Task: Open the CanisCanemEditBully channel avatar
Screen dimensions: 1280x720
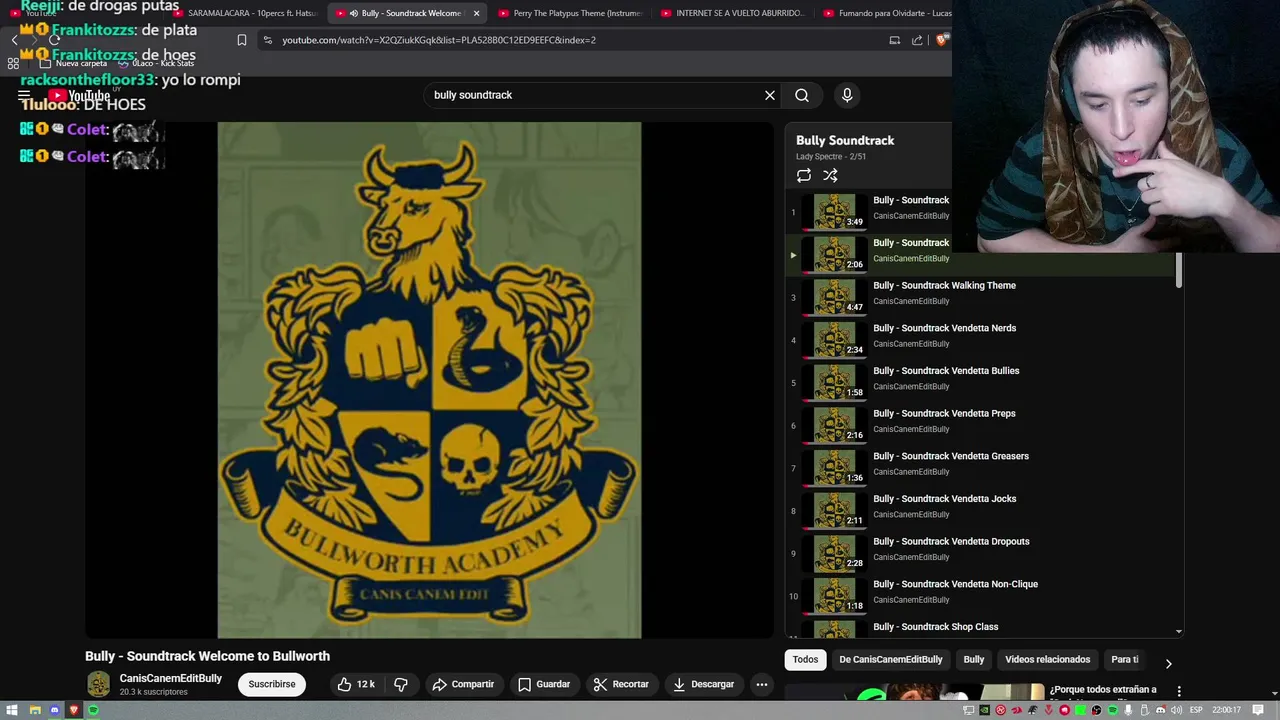Action: pos(98,684)
